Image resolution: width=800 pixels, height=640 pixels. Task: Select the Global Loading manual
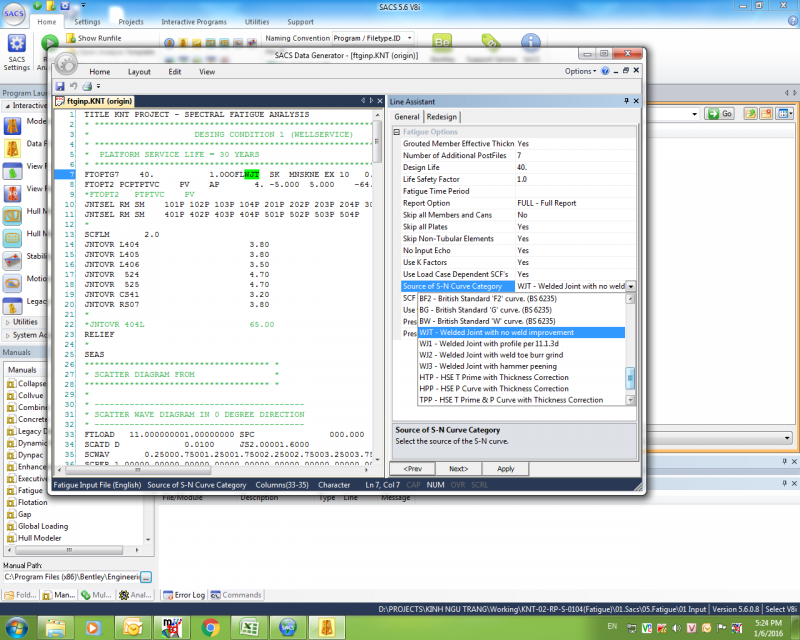point(43,526)
